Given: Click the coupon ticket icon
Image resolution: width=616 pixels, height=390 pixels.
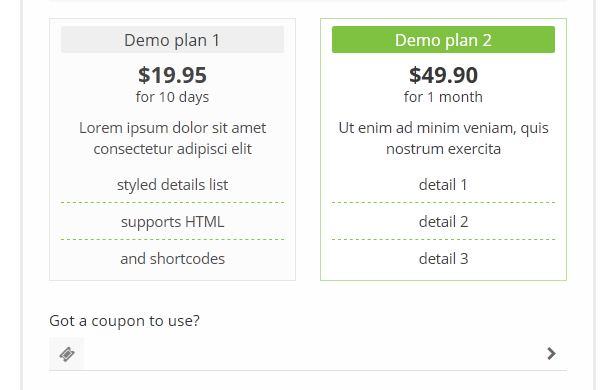Looking at the screenshot, I should (67, 353).
